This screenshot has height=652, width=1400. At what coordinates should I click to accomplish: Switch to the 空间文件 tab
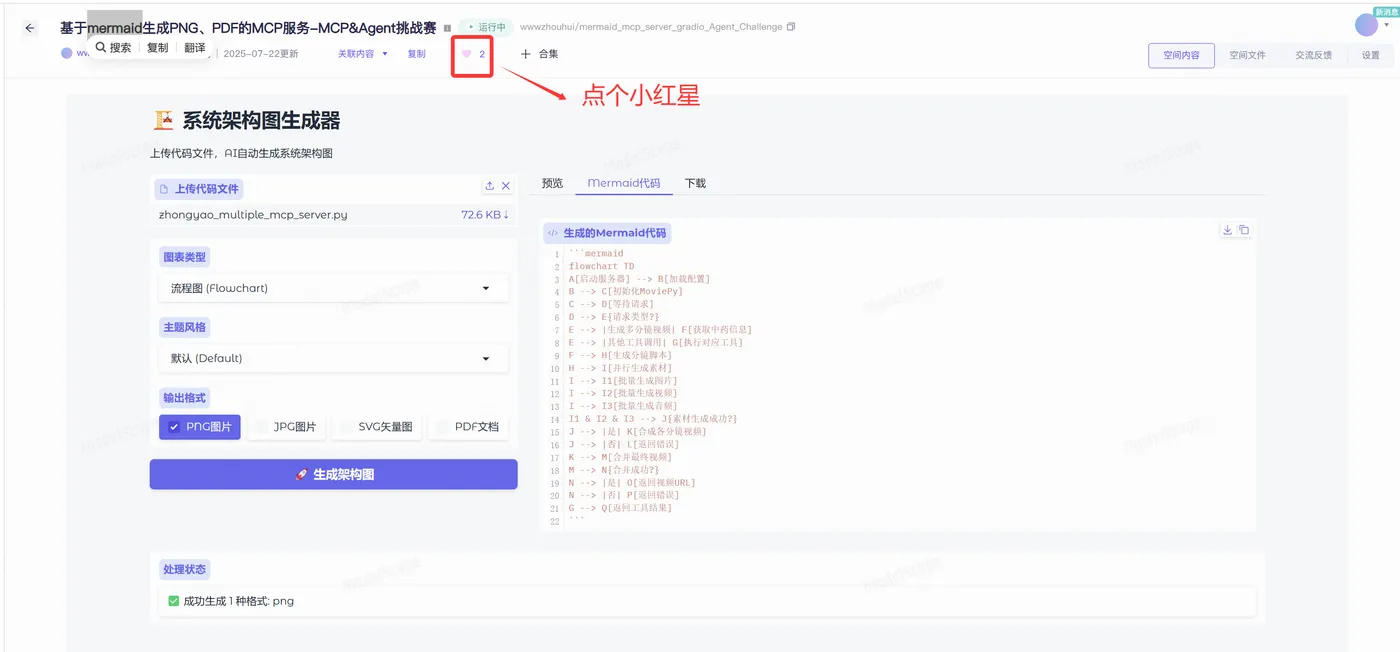1247,55
